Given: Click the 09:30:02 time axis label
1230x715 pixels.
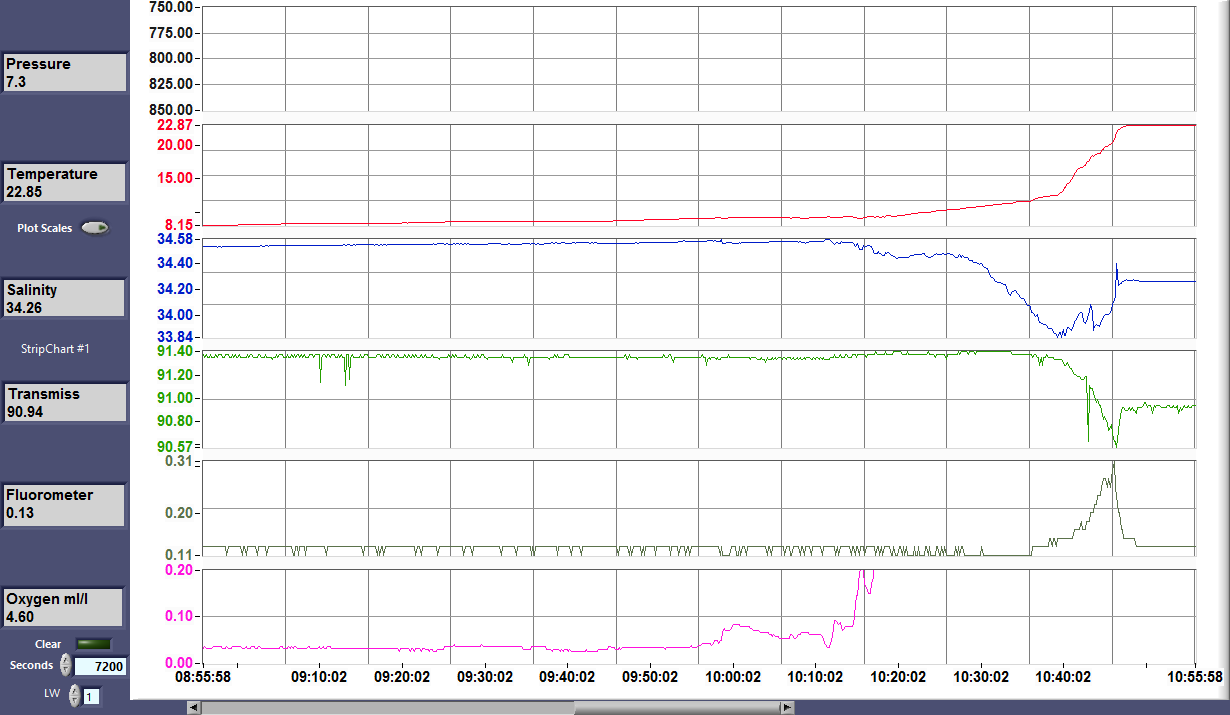Looking at the screenshot, I should click(x=485, y=677).
